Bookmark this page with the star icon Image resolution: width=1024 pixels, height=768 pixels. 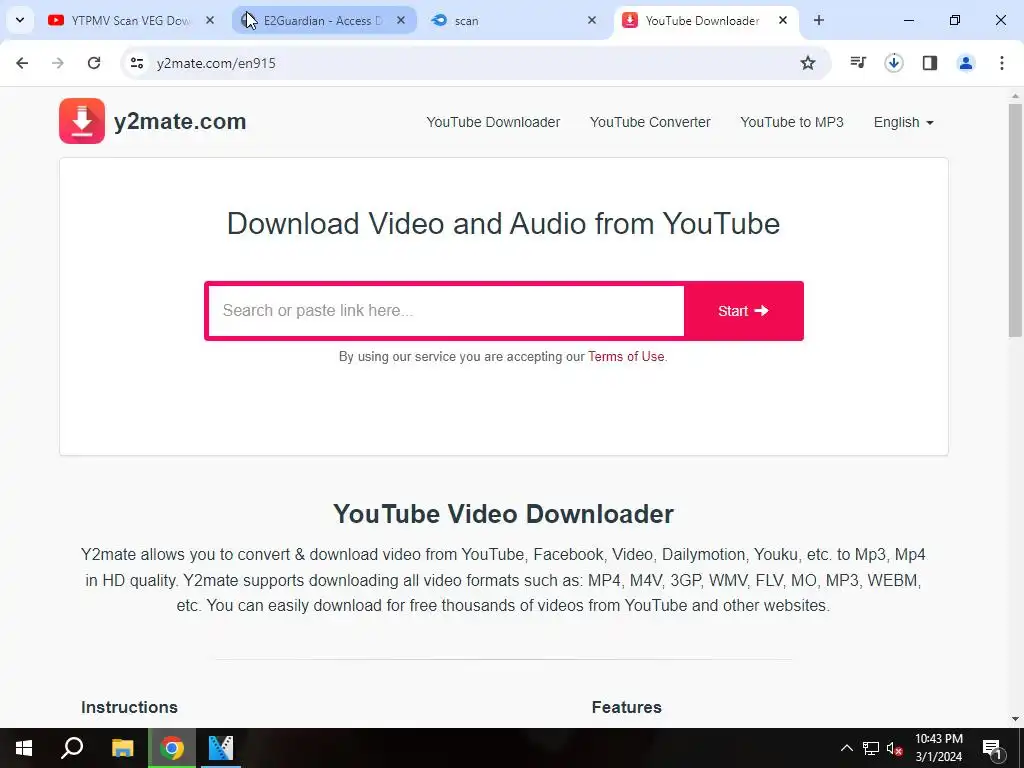(x=808, y=63)
